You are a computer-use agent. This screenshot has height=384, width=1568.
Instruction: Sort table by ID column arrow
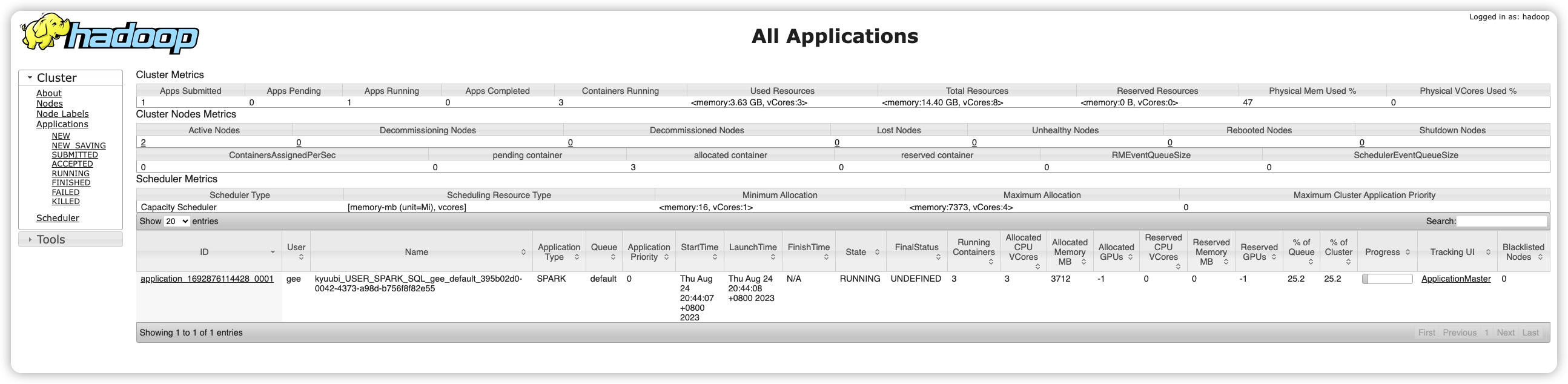coord(272,252)
